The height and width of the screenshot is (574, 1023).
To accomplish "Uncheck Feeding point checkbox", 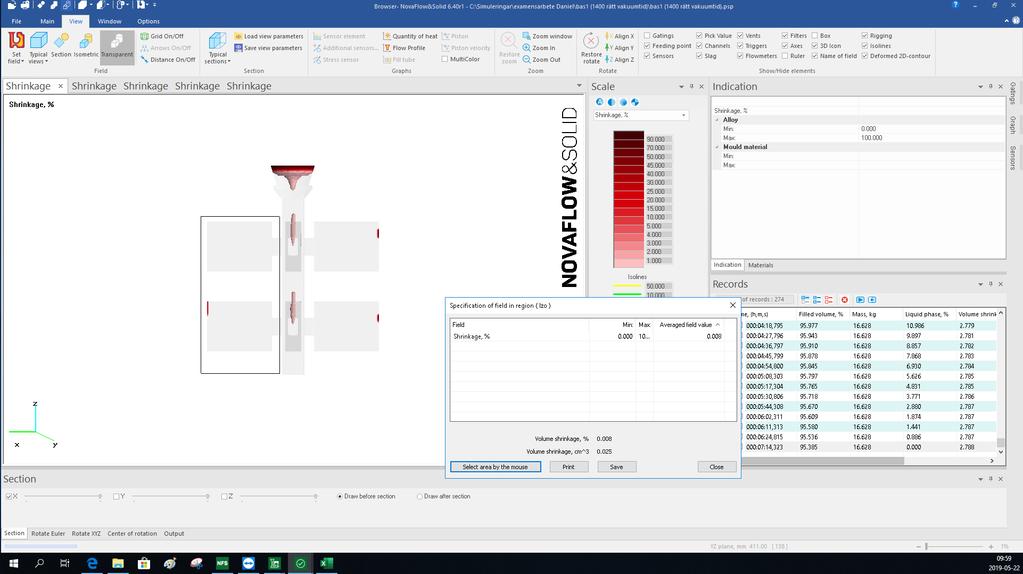I will (x=647, y=46).
